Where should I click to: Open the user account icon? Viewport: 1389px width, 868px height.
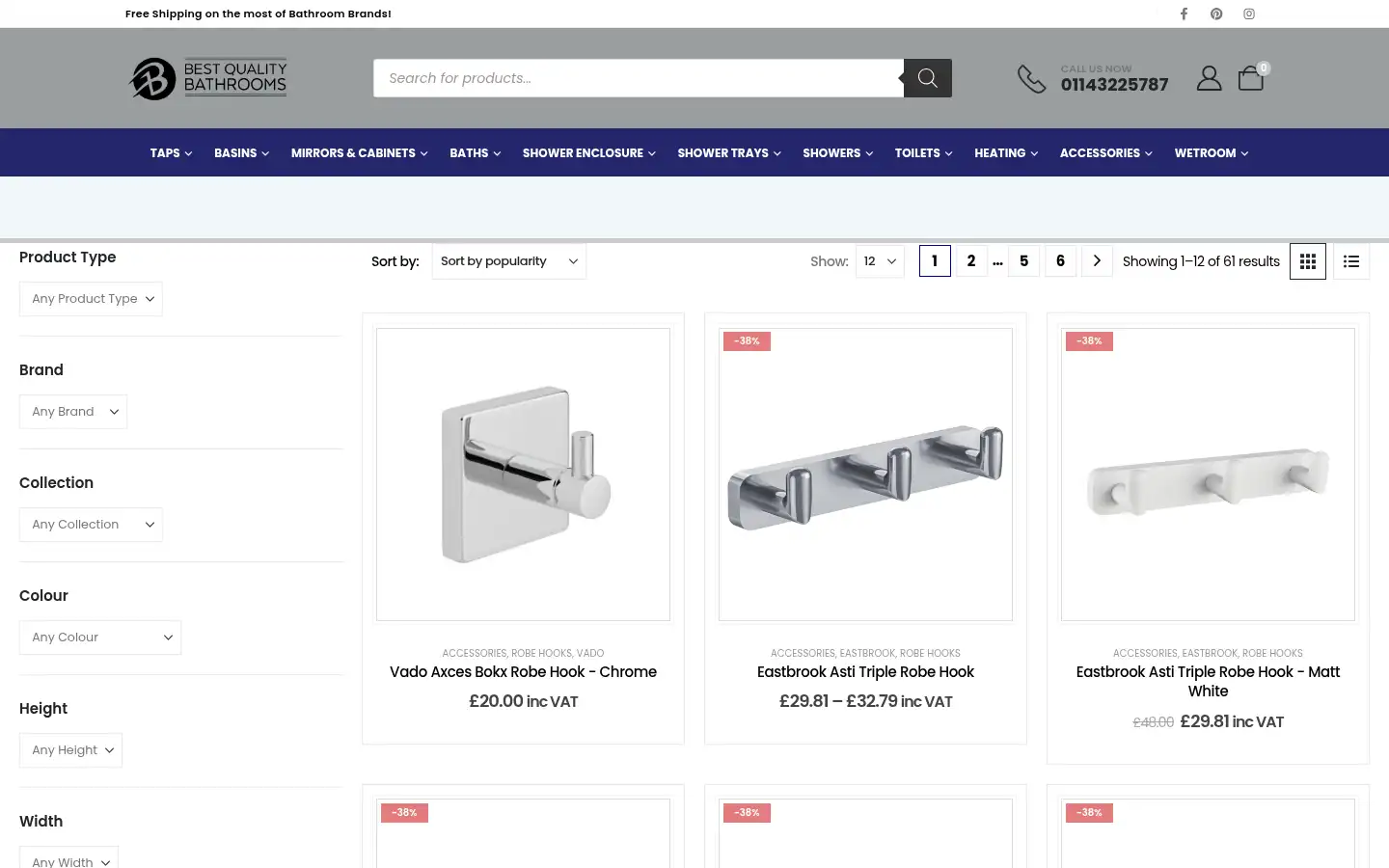click(1209, 78)
